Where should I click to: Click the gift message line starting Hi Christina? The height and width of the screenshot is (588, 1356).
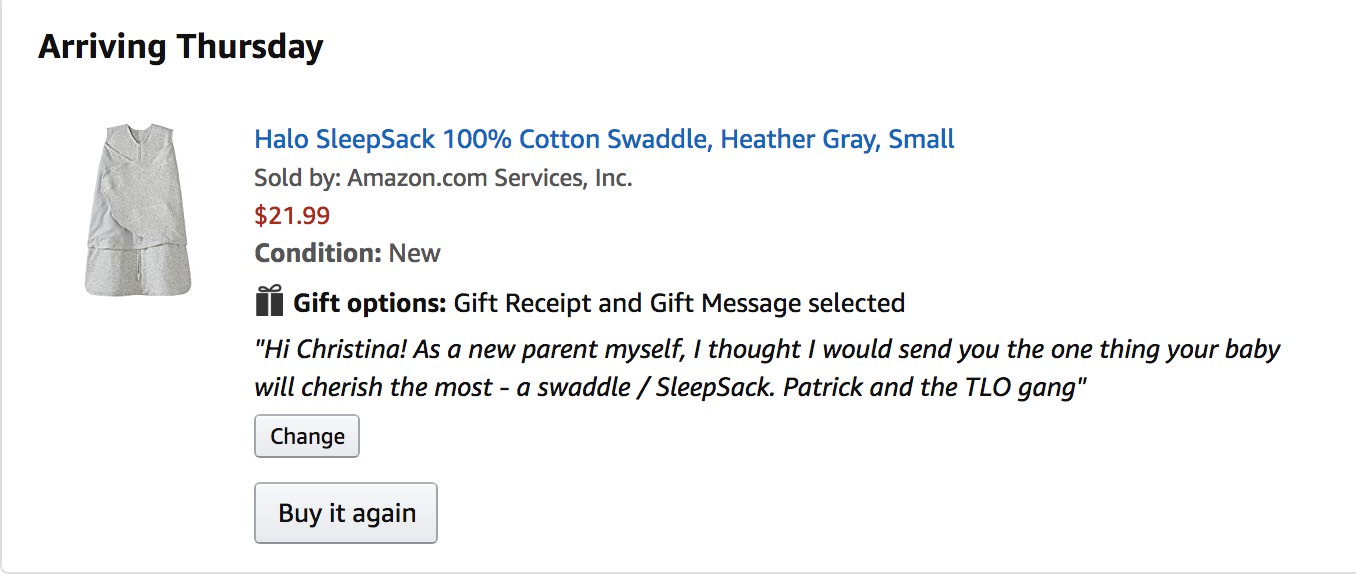tap(767, 350)
